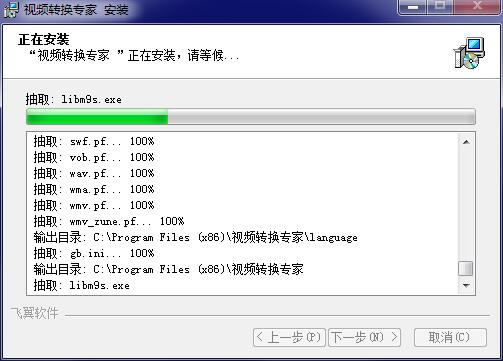Click the 下一步(N) next button
Image resolution: width=503 pixels, height=361 pixels.
(x=364, y=337)
